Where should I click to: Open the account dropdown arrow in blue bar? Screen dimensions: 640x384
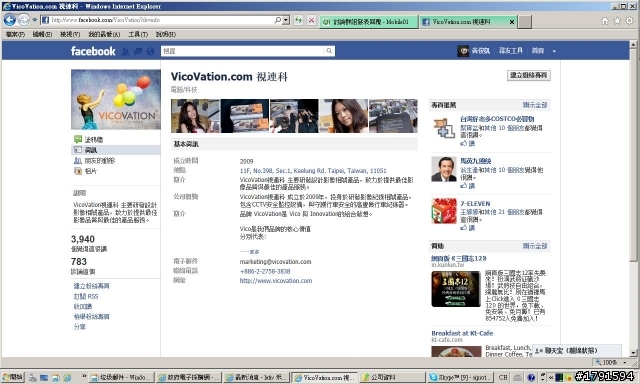[x=554, y=51]
